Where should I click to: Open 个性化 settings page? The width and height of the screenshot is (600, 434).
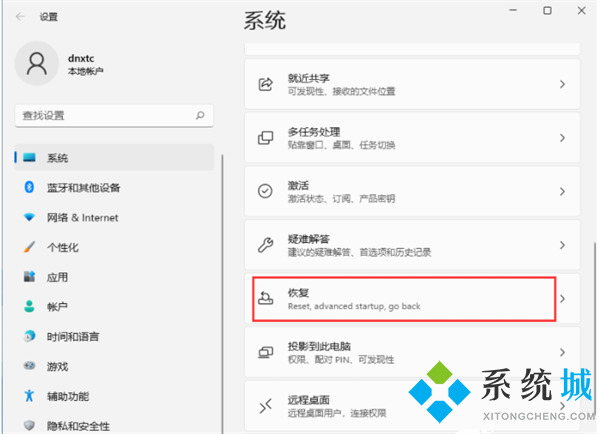click(114, 247)
